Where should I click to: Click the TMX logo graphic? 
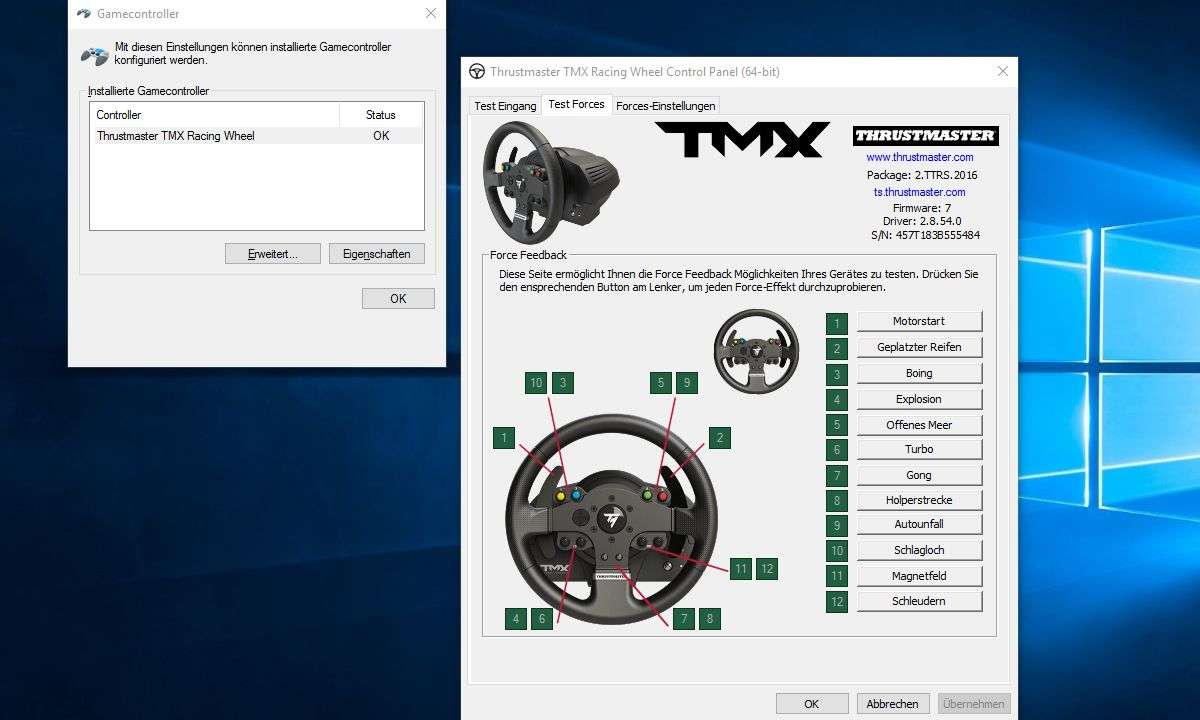[x=742, y=139]
